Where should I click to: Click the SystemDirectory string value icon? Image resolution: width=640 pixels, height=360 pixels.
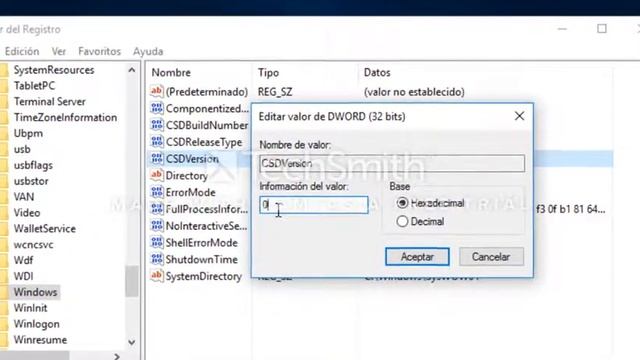[157, 276]
